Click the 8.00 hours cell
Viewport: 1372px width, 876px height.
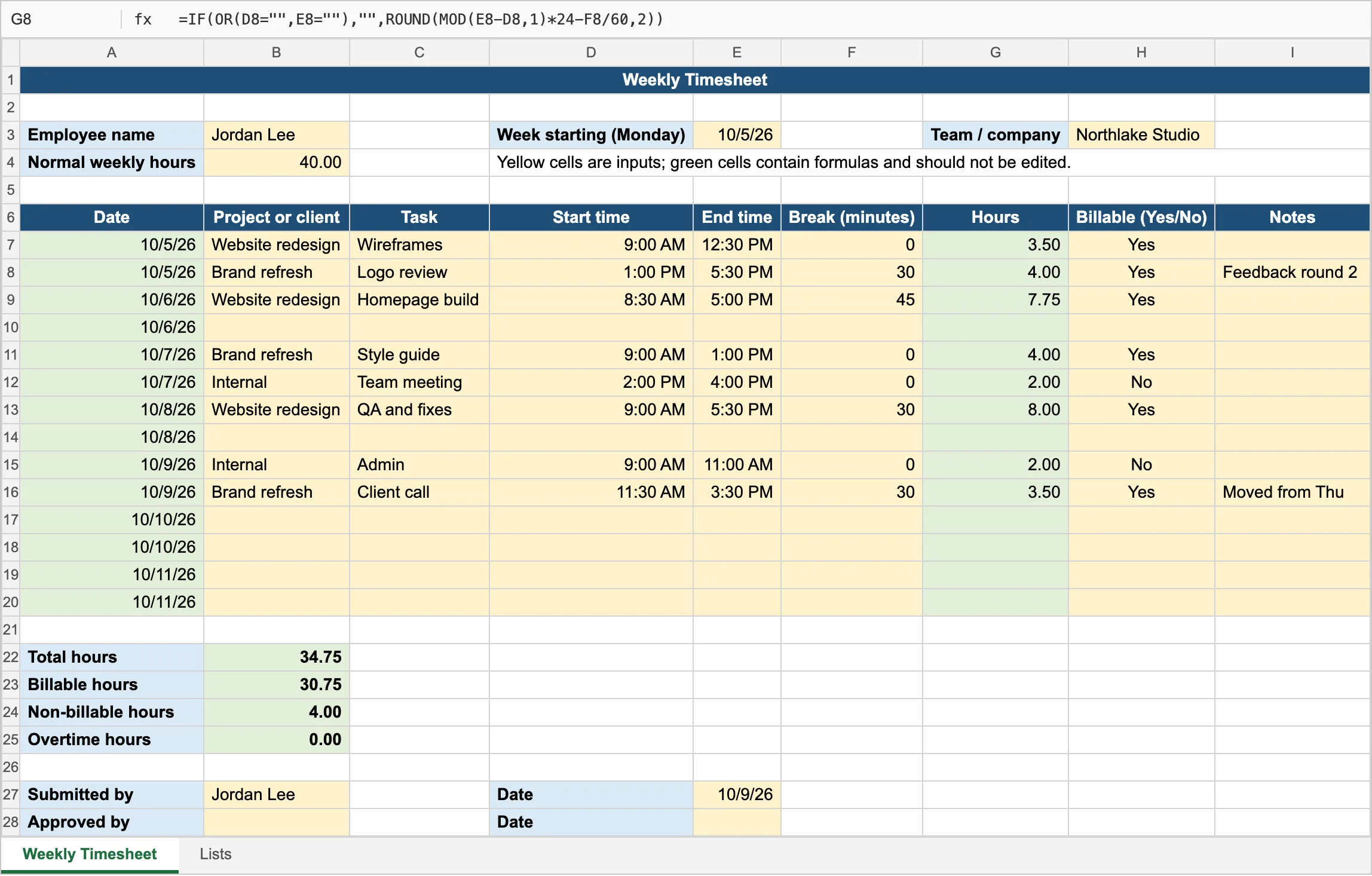(x=995, y=410)
